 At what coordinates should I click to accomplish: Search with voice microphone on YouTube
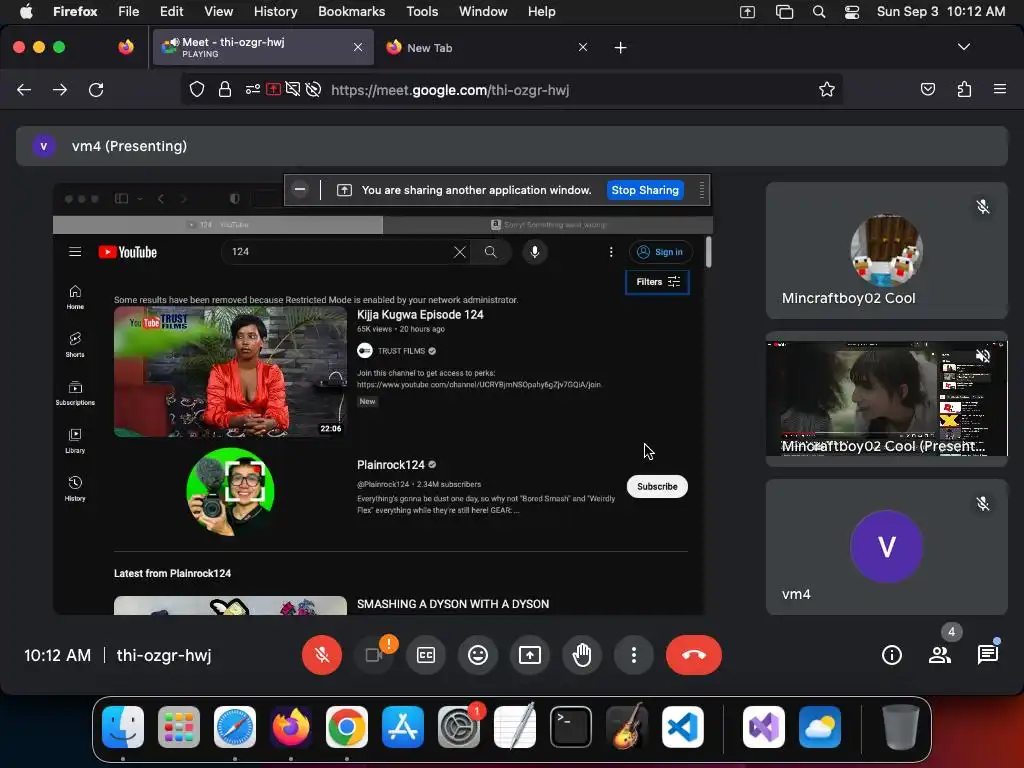pos(534,252)
